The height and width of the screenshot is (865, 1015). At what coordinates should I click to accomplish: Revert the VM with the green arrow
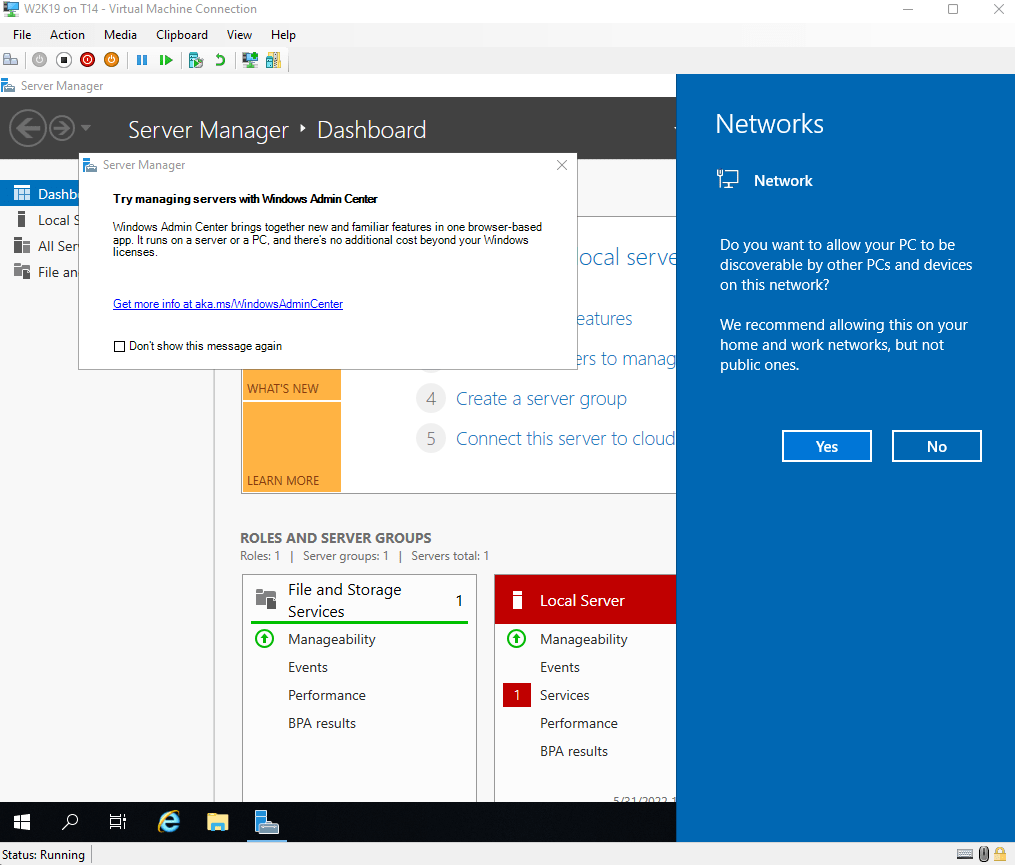point(220,60)
